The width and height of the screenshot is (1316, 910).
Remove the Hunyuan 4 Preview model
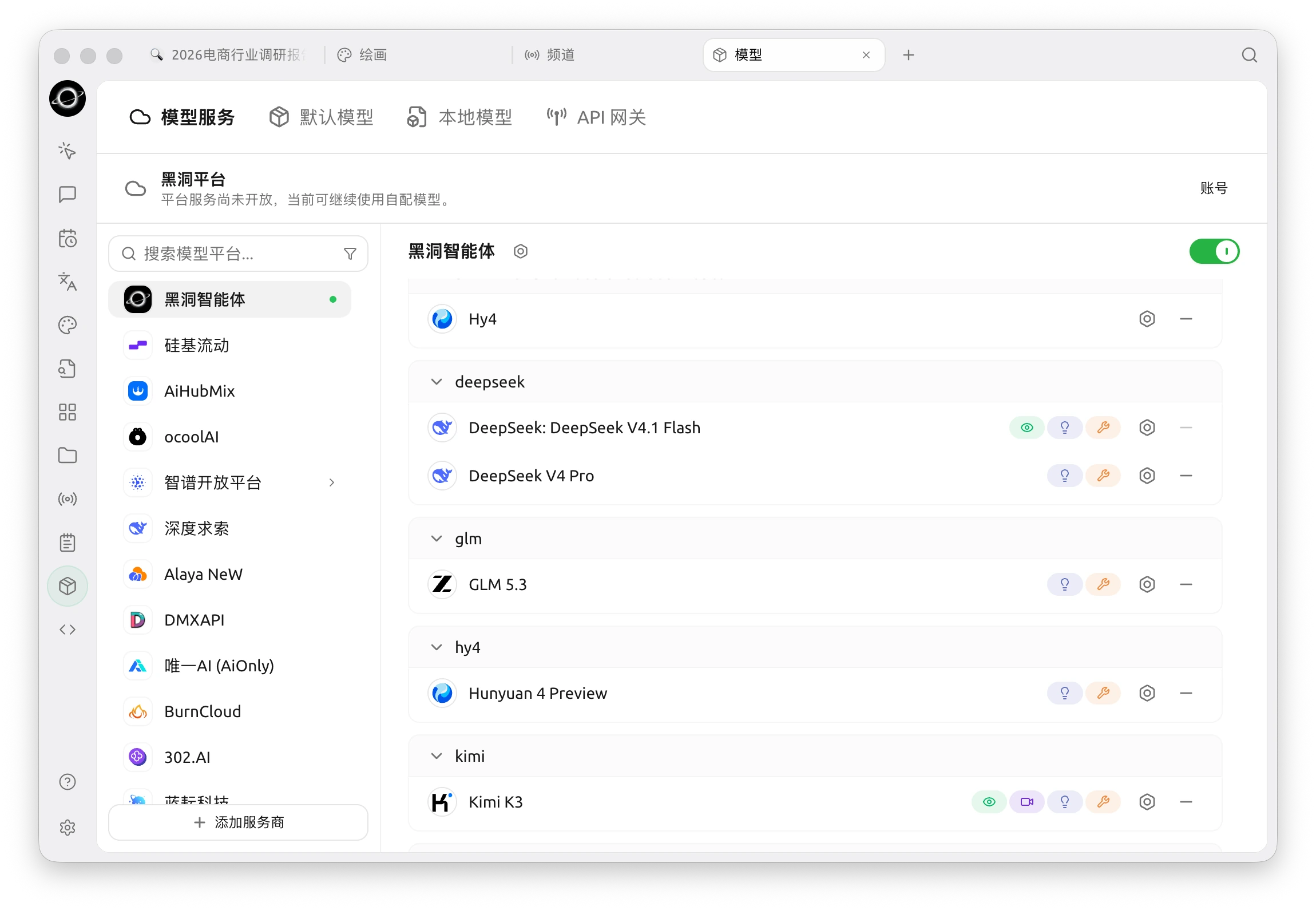[1186, 693]
